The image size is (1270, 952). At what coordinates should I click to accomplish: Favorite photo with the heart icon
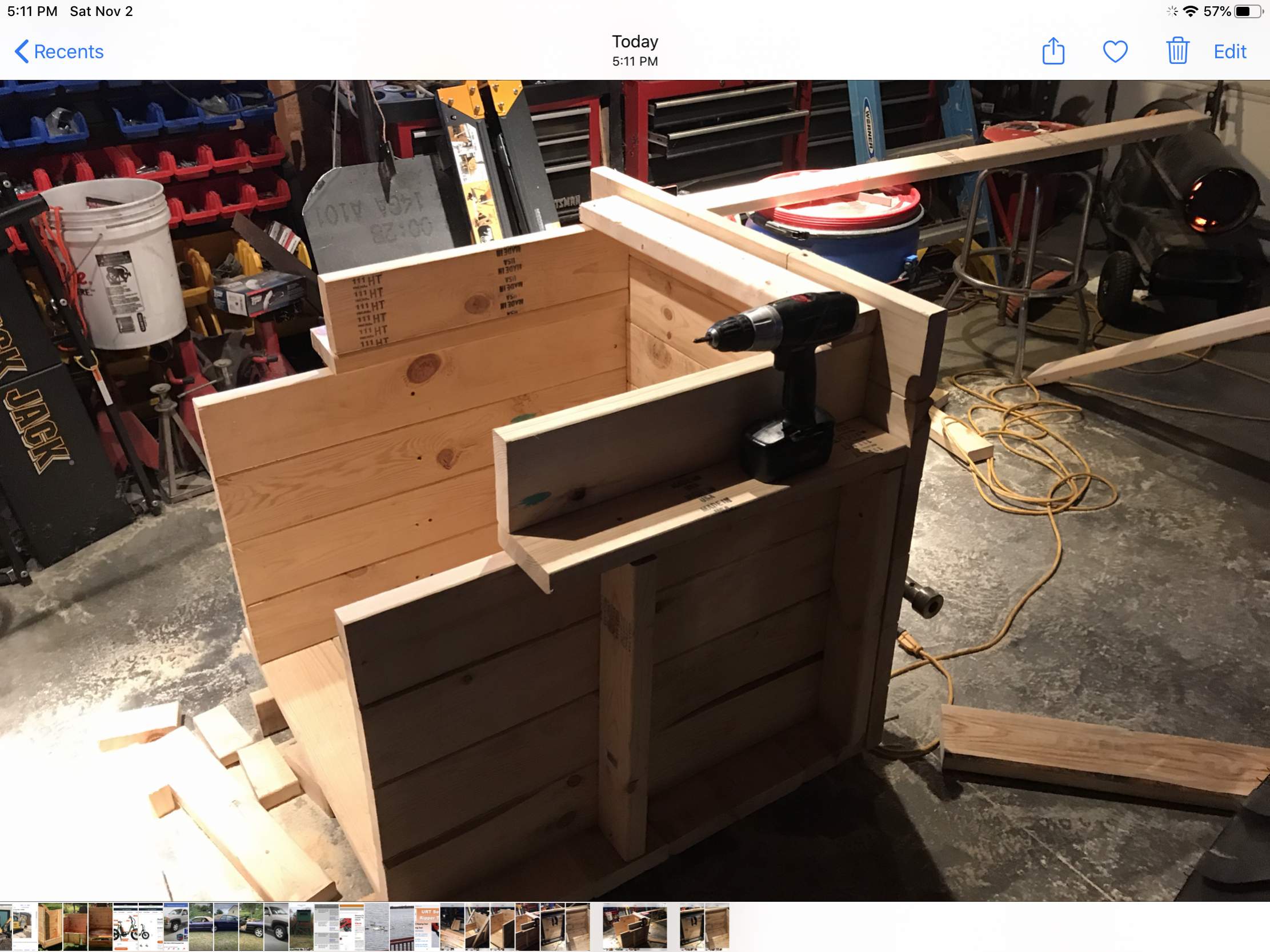1115,51
